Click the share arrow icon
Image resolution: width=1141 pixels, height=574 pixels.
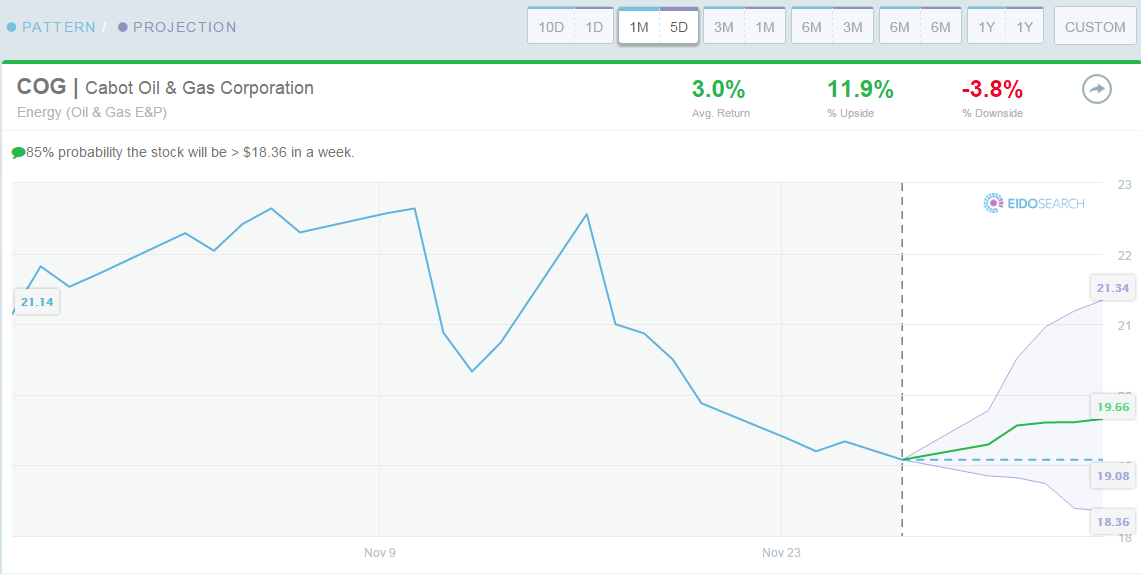point(1097,90)
